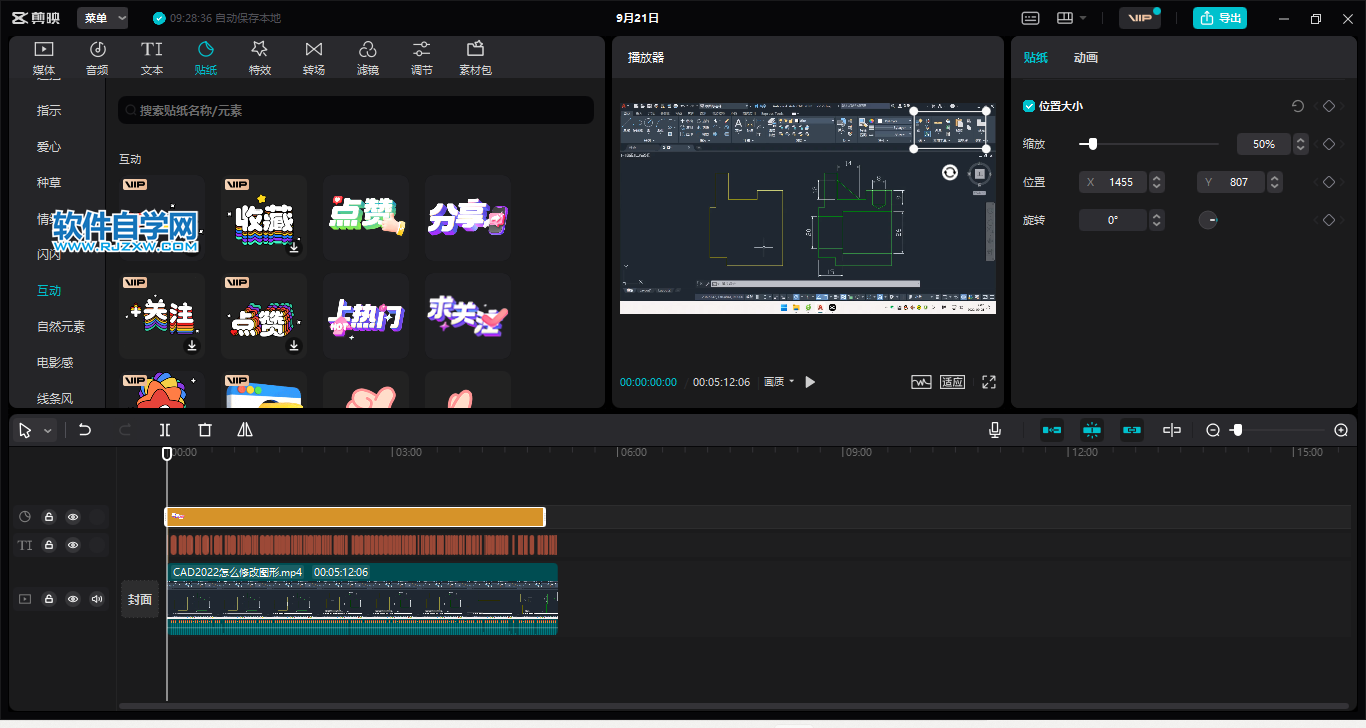Click the timeline zoom slider

pos(1277,430)
